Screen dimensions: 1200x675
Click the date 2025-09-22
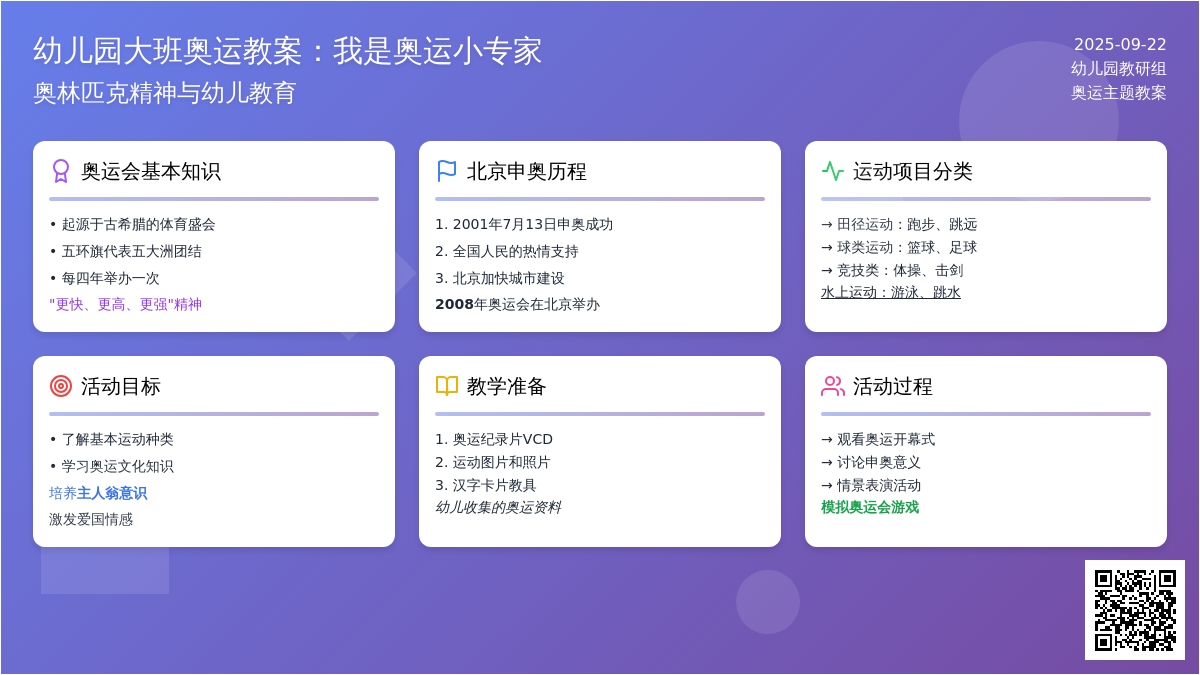(x=1120, y=44)
